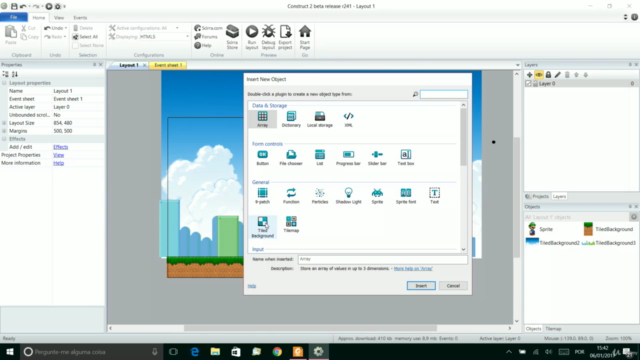Choose the Slider bar plugin
Screen dimensions: 640x360
click(x=377, y=157)
